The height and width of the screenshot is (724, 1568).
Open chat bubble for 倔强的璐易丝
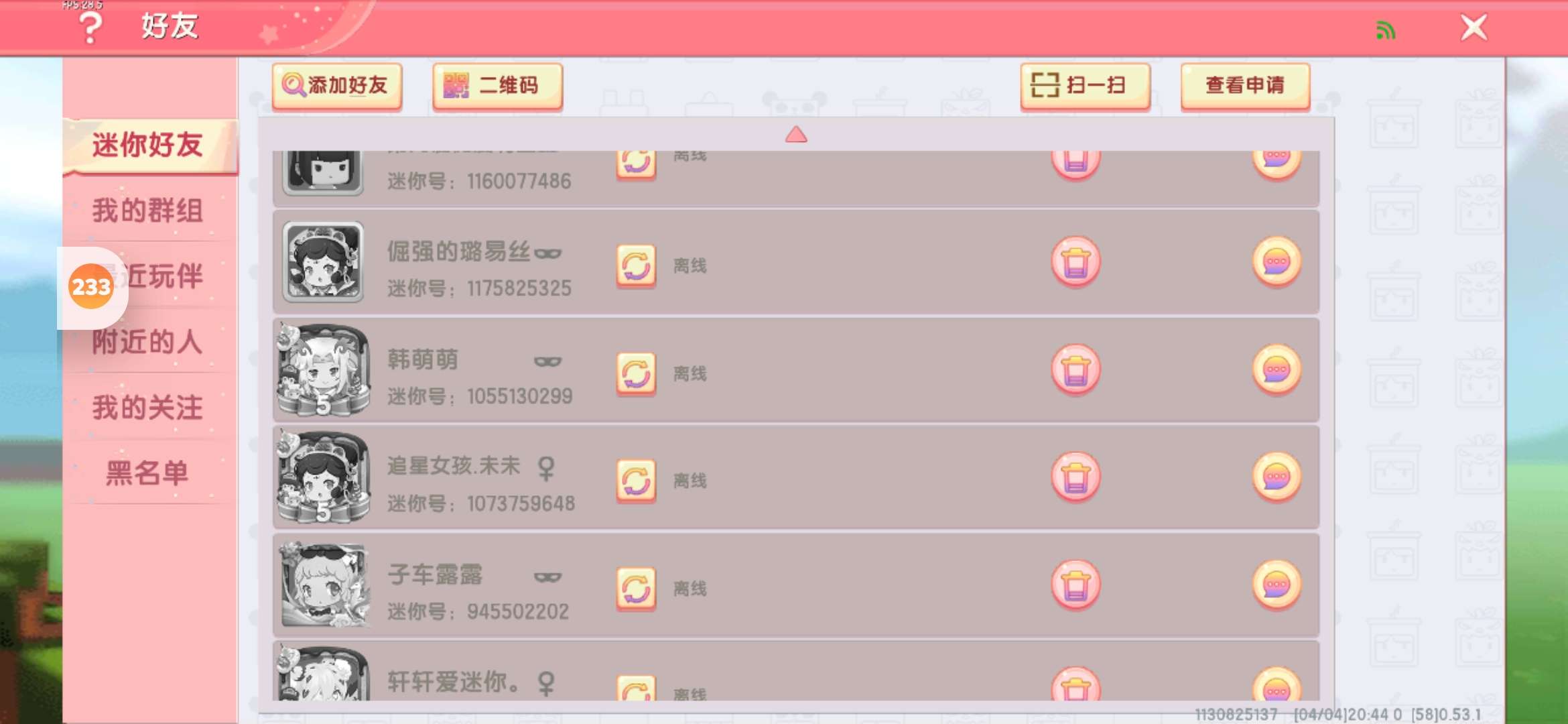[x=1277, y=261]
